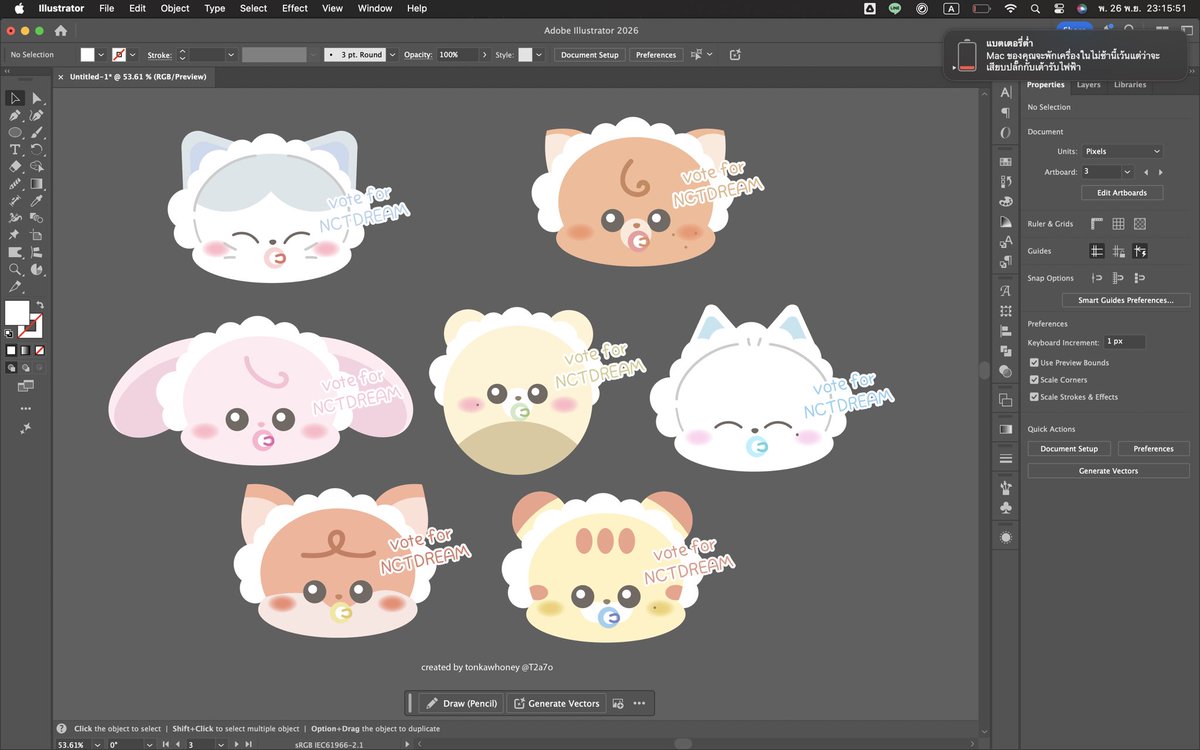
Task: Select the Curvature tool
Action: tap(36, 115)
